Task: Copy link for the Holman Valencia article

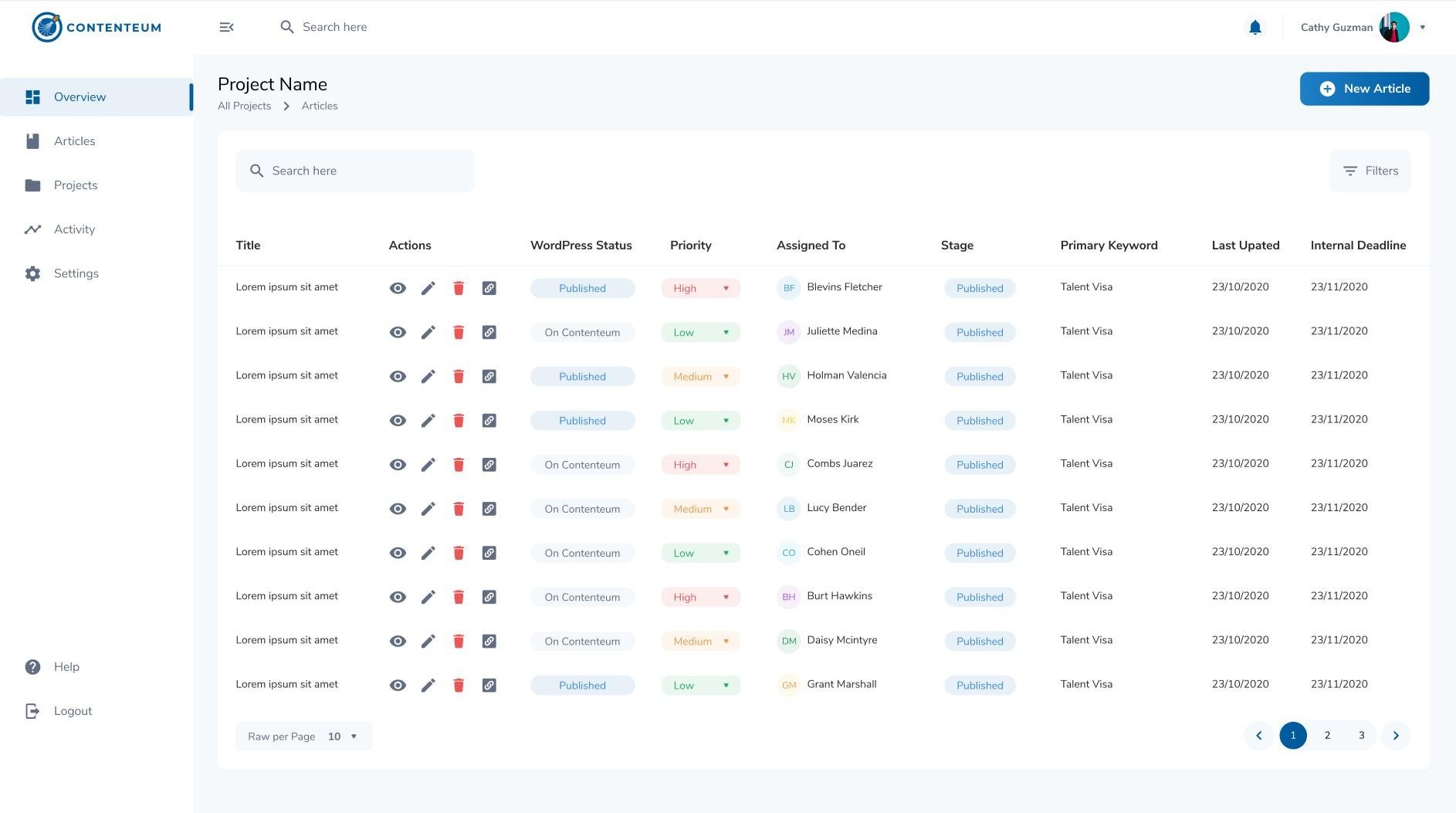Action: (x=489, y=376)
